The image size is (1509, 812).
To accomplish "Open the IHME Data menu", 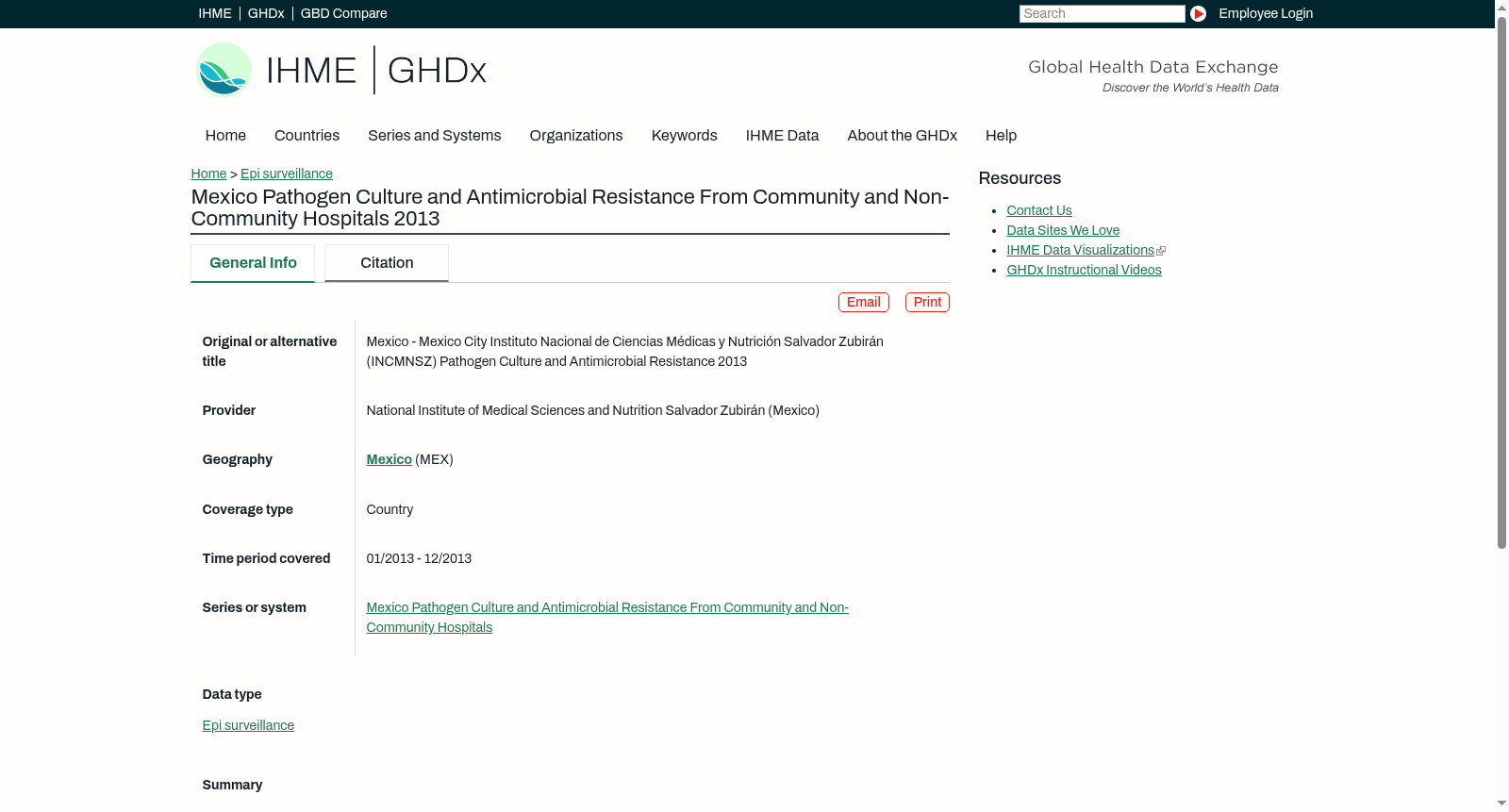I will pos(782,136).
